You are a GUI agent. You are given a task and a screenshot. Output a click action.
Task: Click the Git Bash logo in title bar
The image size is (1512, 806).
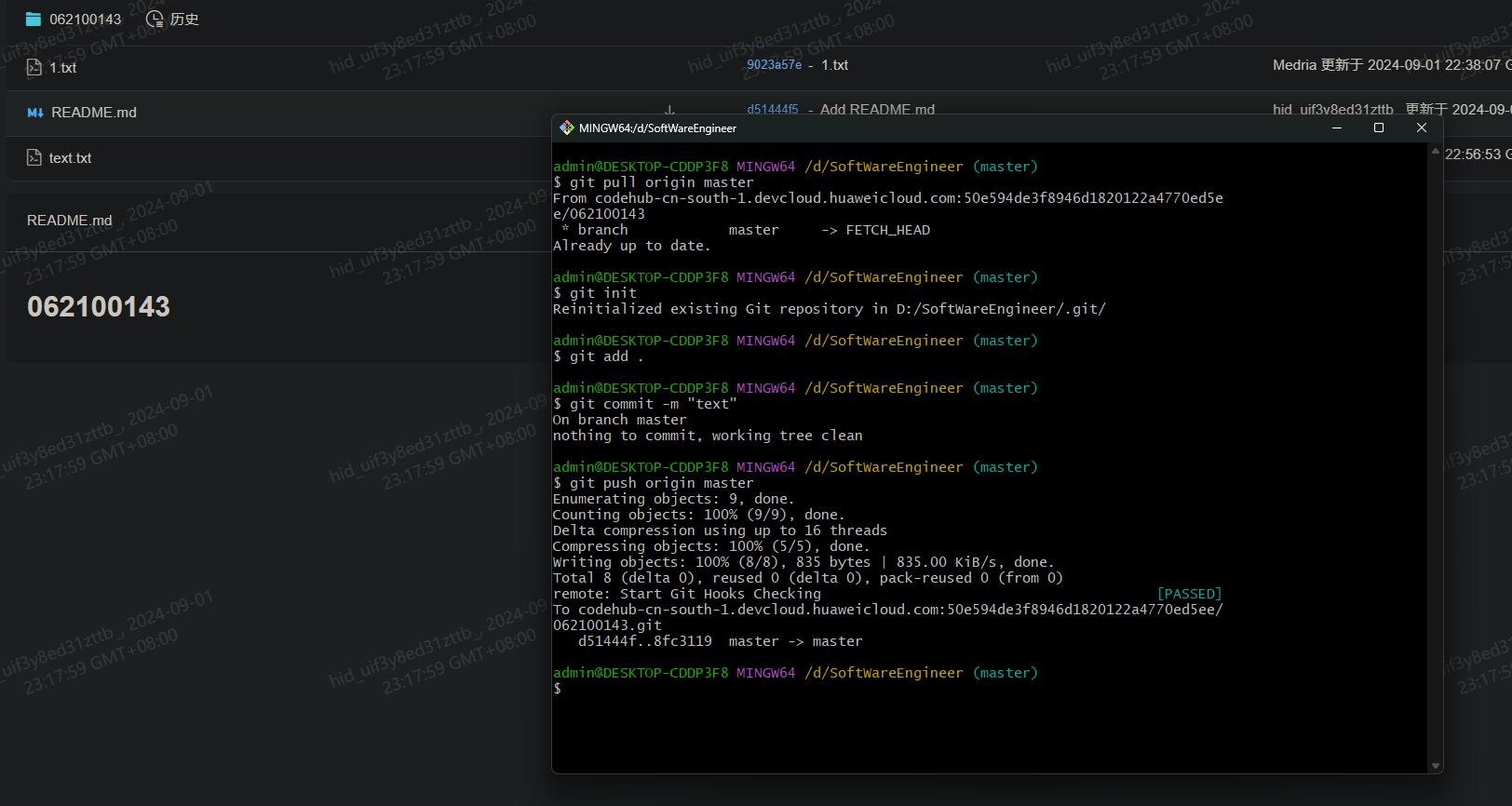click(x=566, y=128)
